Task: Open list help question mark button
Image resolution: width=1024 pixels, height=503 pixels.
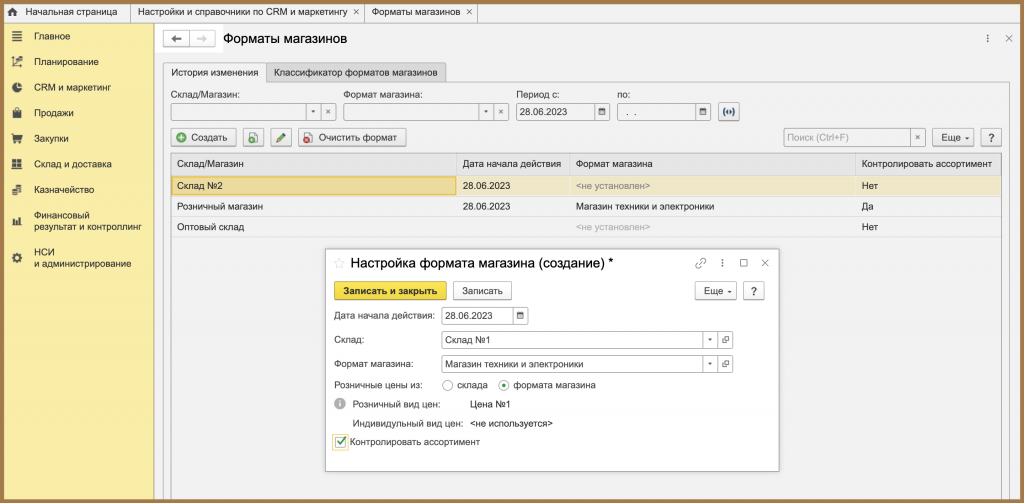Action: click(x=991, y=138)
